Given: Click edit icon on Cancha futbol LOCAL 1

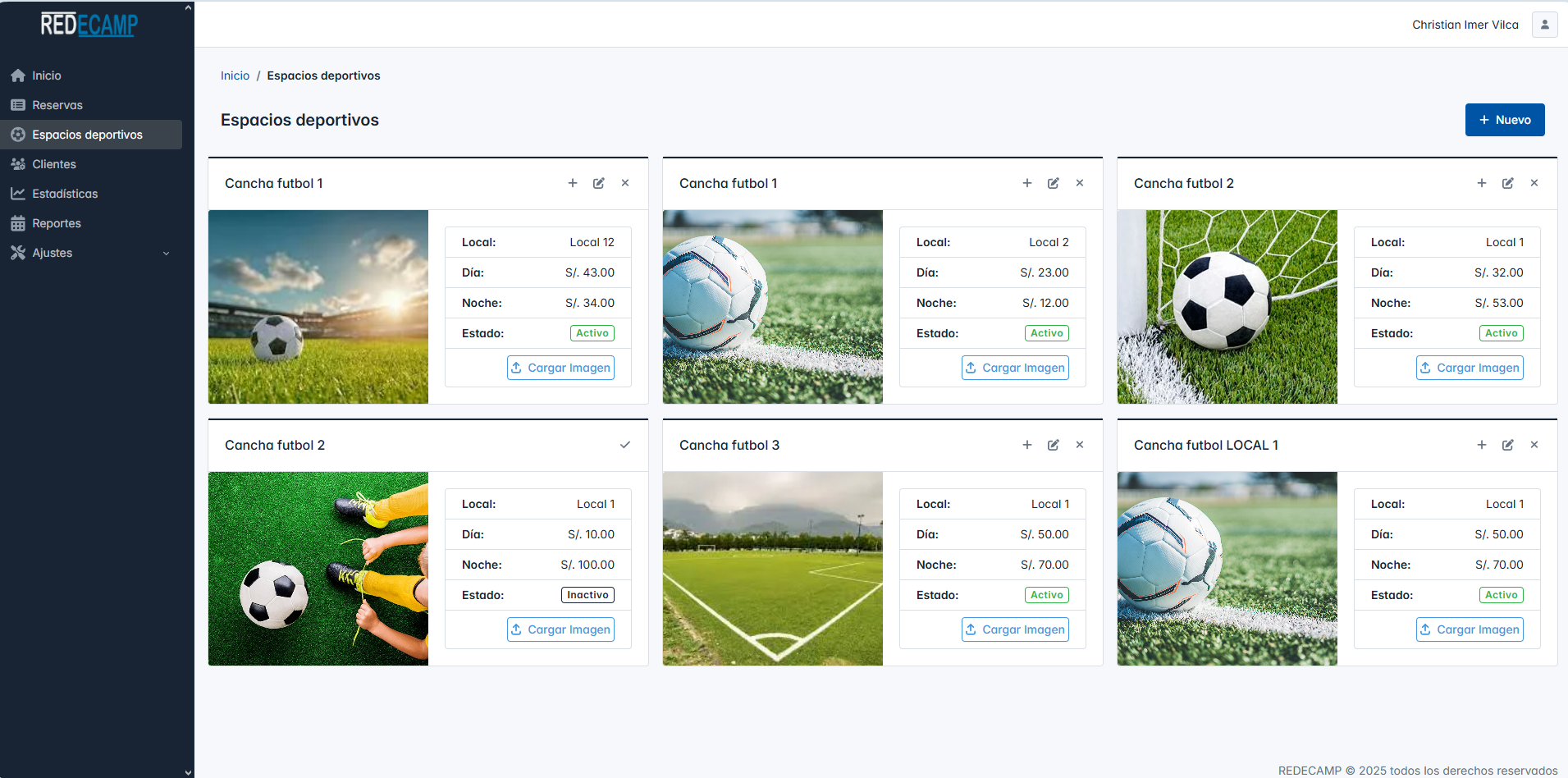Looking at the screenshot, I should tap(1507, 445).
